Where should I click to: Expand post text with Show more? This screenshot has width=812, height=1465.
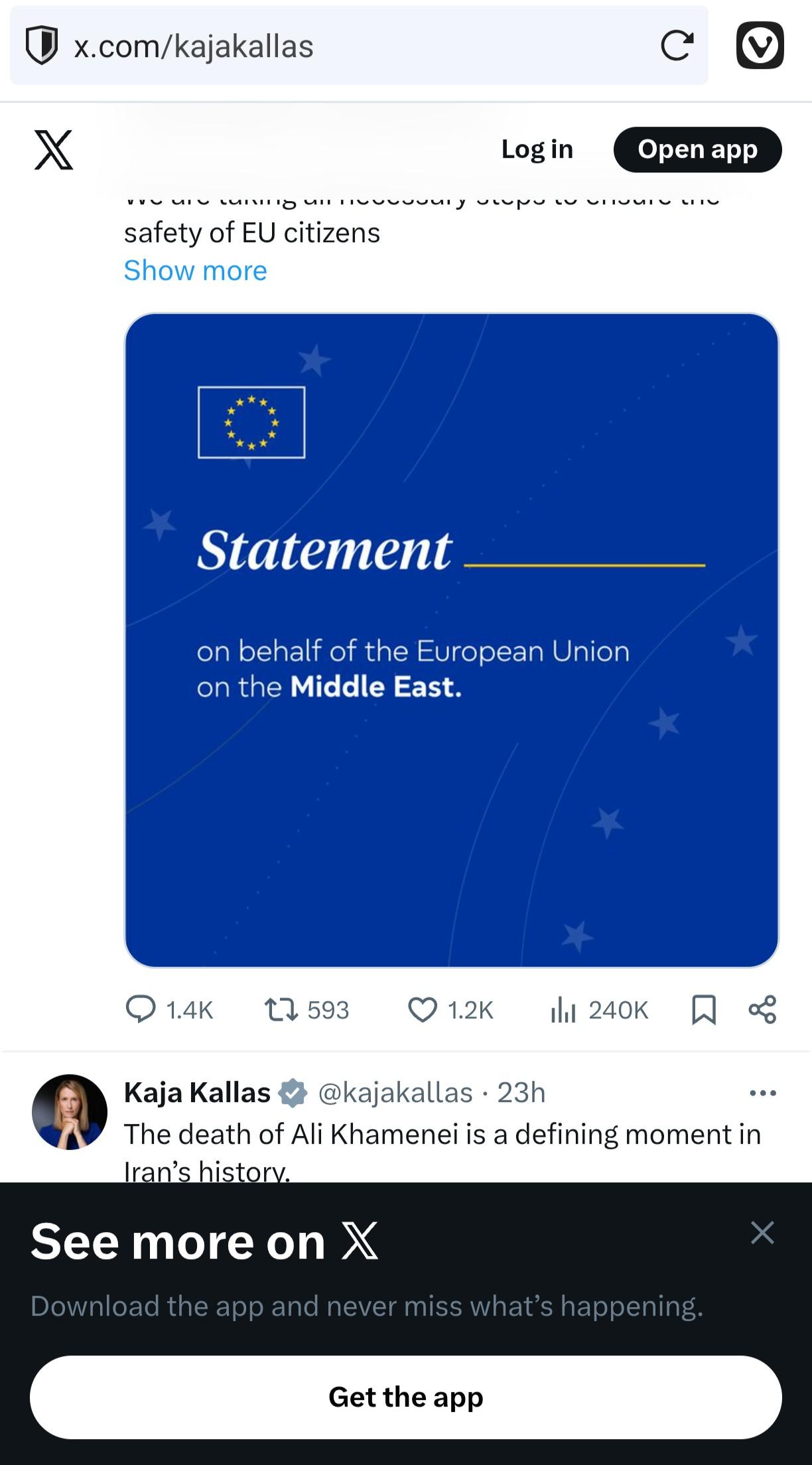[x=195, y=271]
